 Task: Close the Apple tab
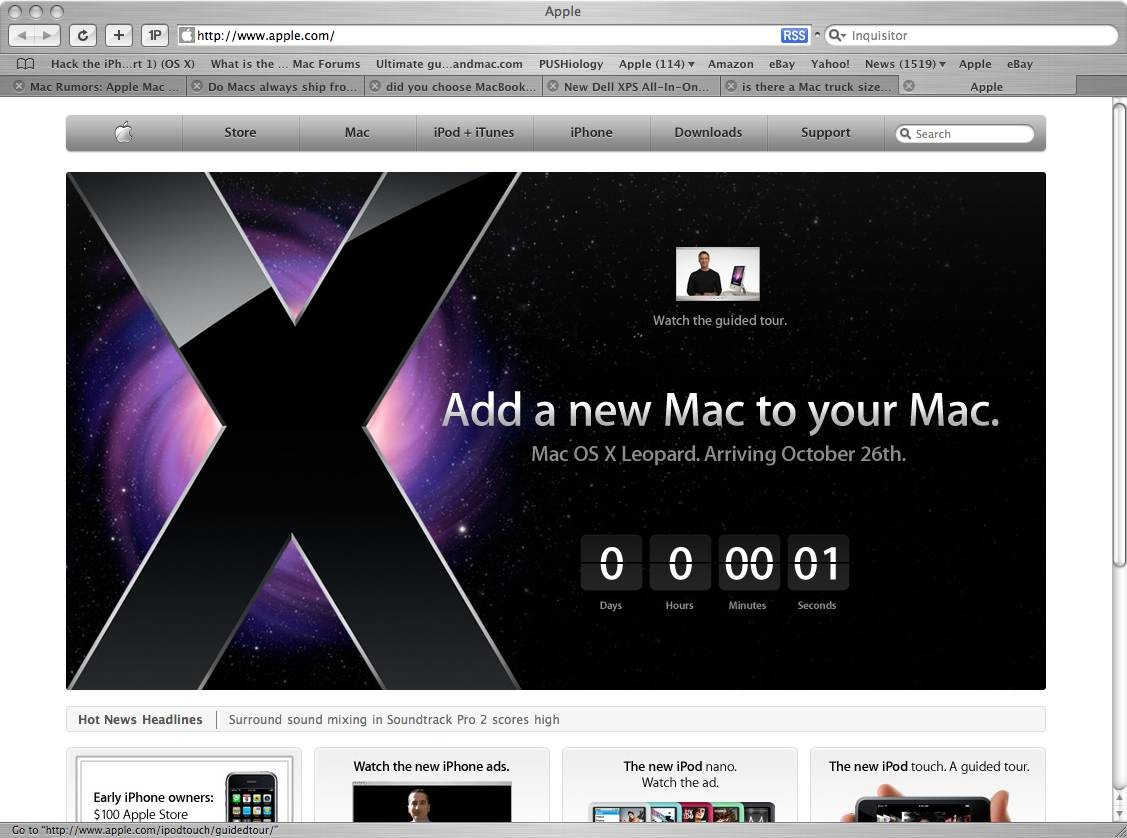point(908,86)
